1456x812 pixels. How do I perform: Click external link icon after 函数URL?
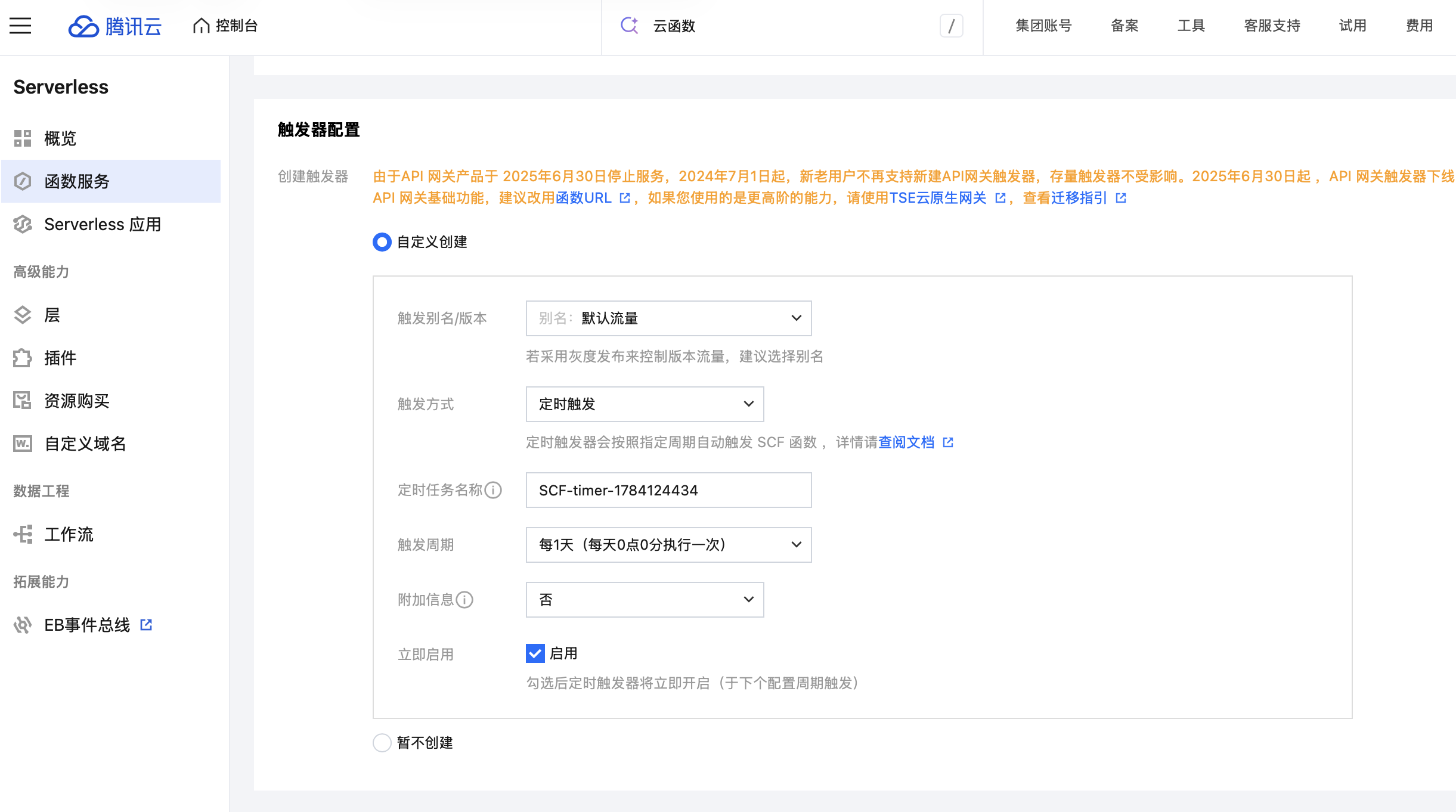[624, 198]
